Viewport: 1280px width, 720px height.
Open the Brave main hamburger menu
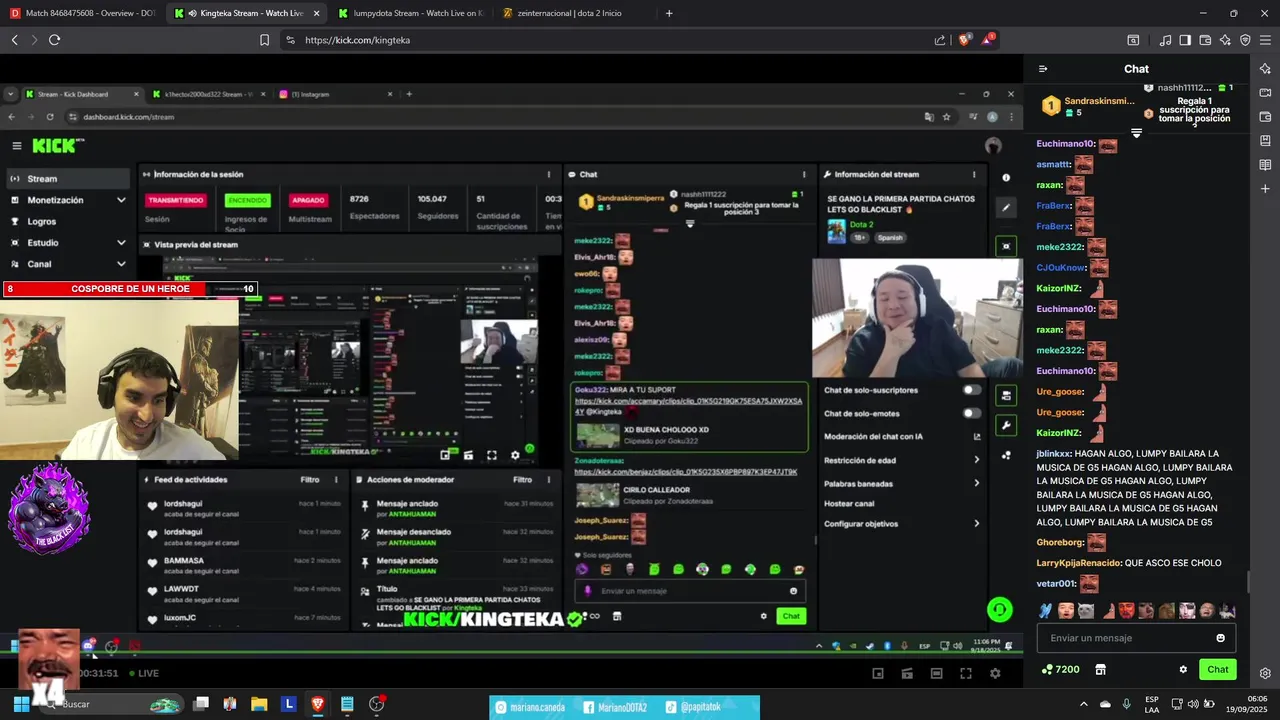pos(1265,40)
